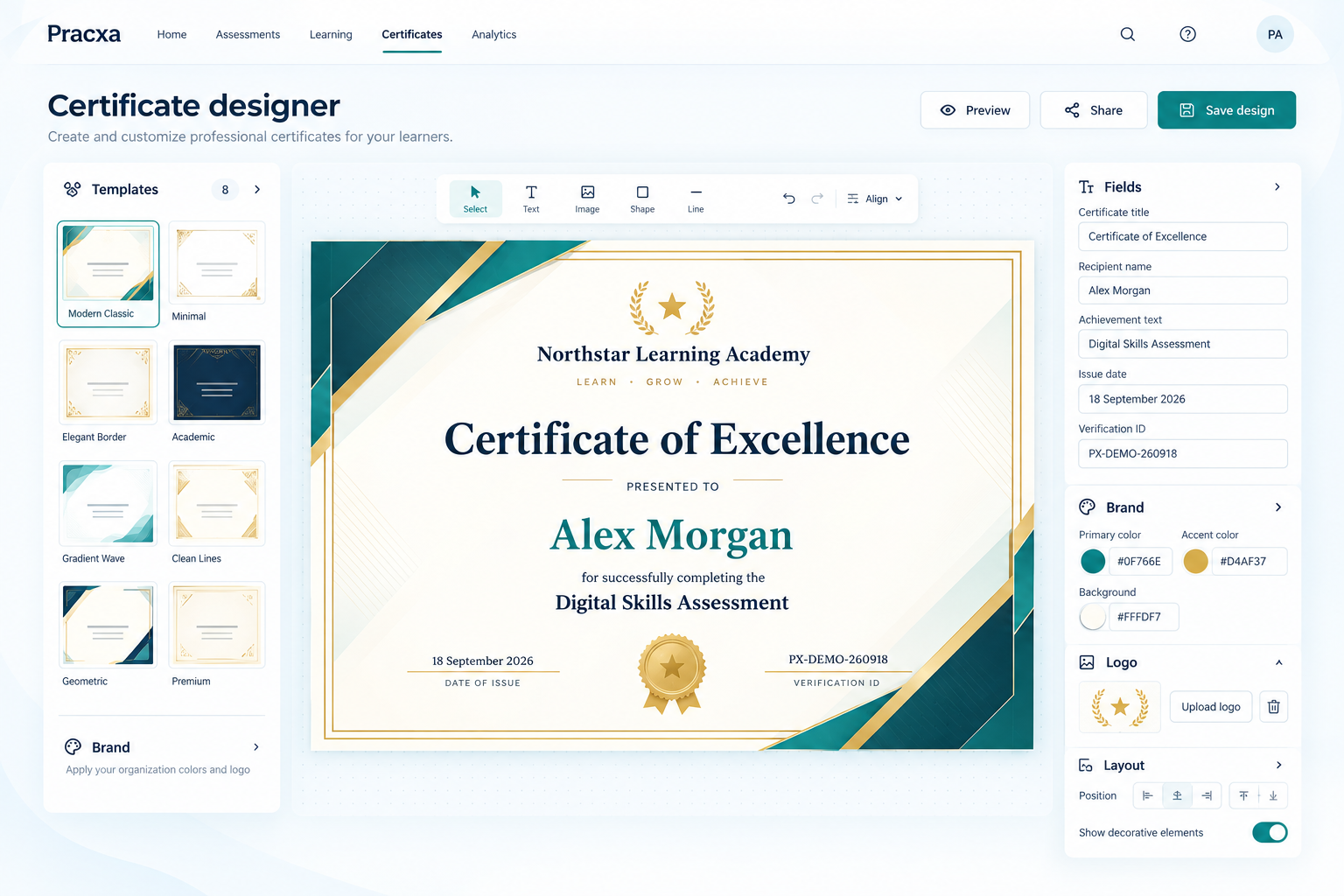
Task: Select the Geometric template
Action: 108,635
